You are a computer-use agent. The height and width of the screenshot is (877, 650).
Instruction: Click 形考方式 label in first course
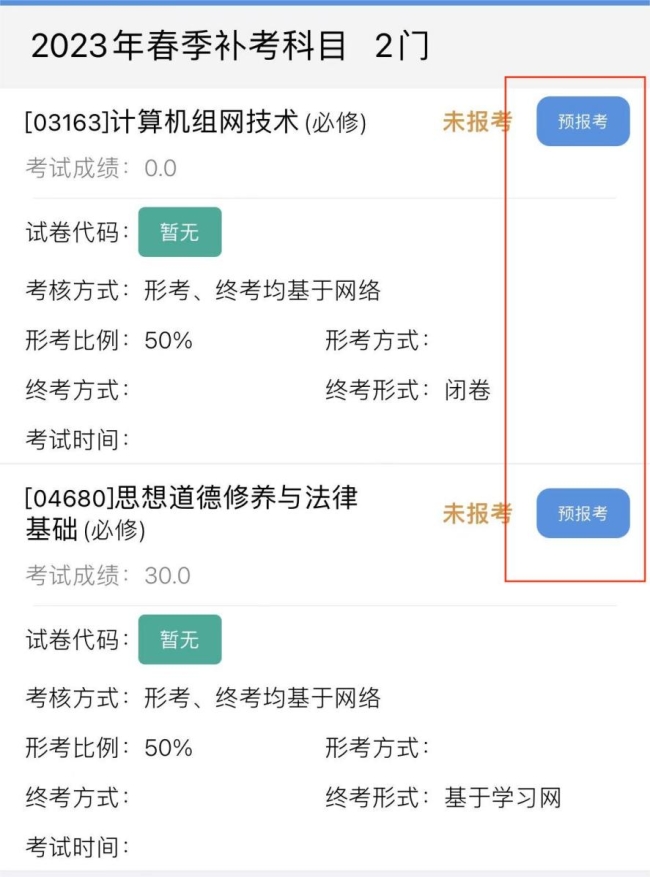tap(377, 341)
